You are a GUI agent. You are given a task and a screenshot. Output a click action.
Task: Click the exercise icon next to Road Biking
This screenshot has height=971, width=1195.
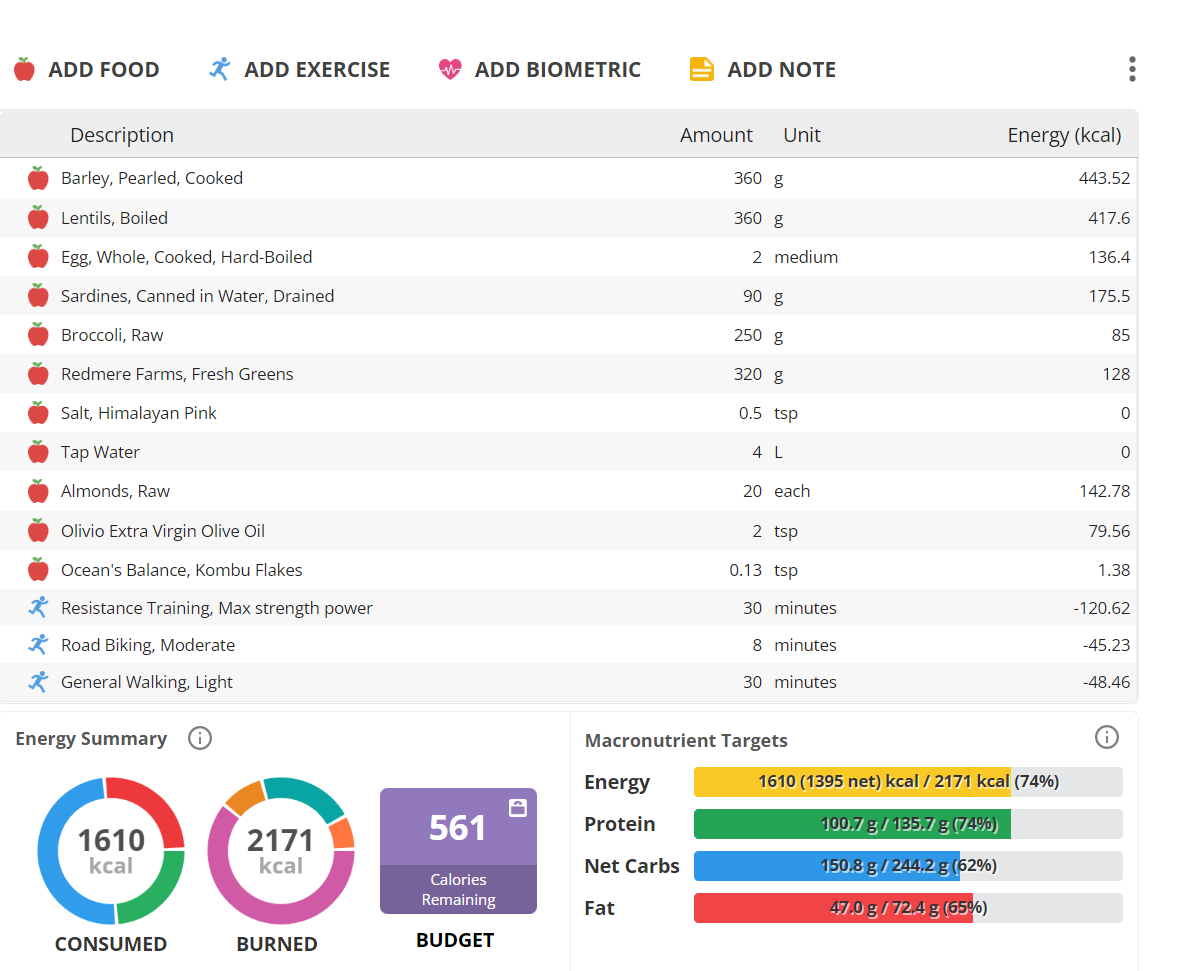(x=38, y=645)
